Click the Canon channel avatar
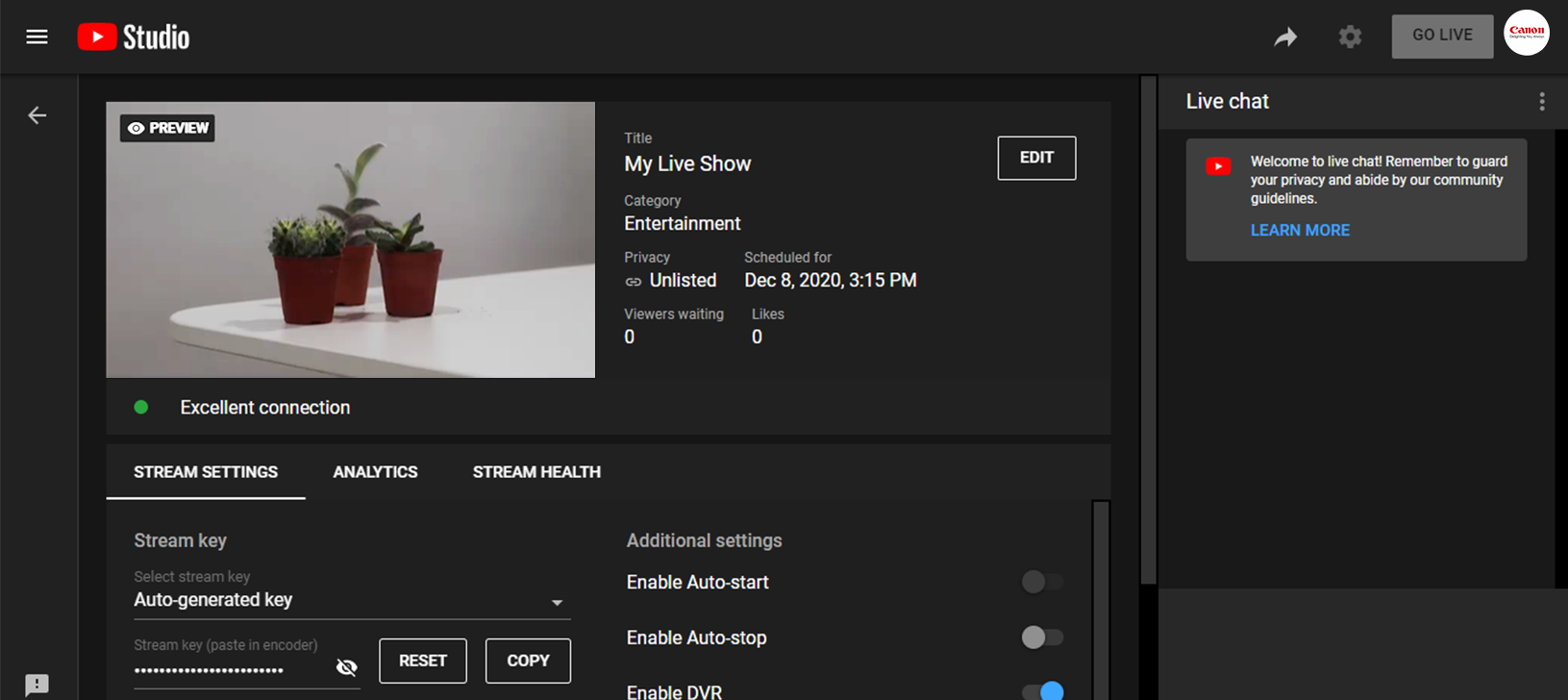1568x700 pixels. click(1526, 33)
